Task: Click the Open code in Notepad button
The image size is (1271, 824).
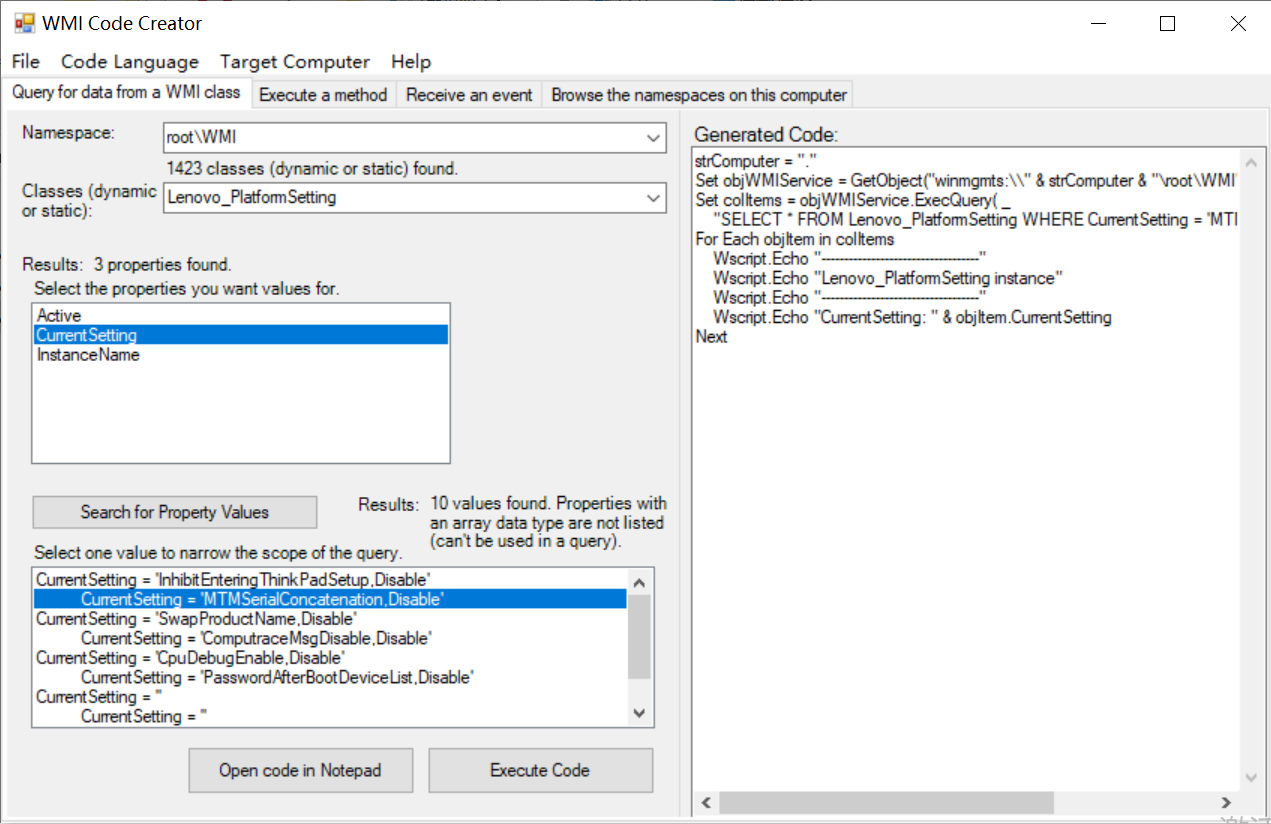Action: (300, 770)
